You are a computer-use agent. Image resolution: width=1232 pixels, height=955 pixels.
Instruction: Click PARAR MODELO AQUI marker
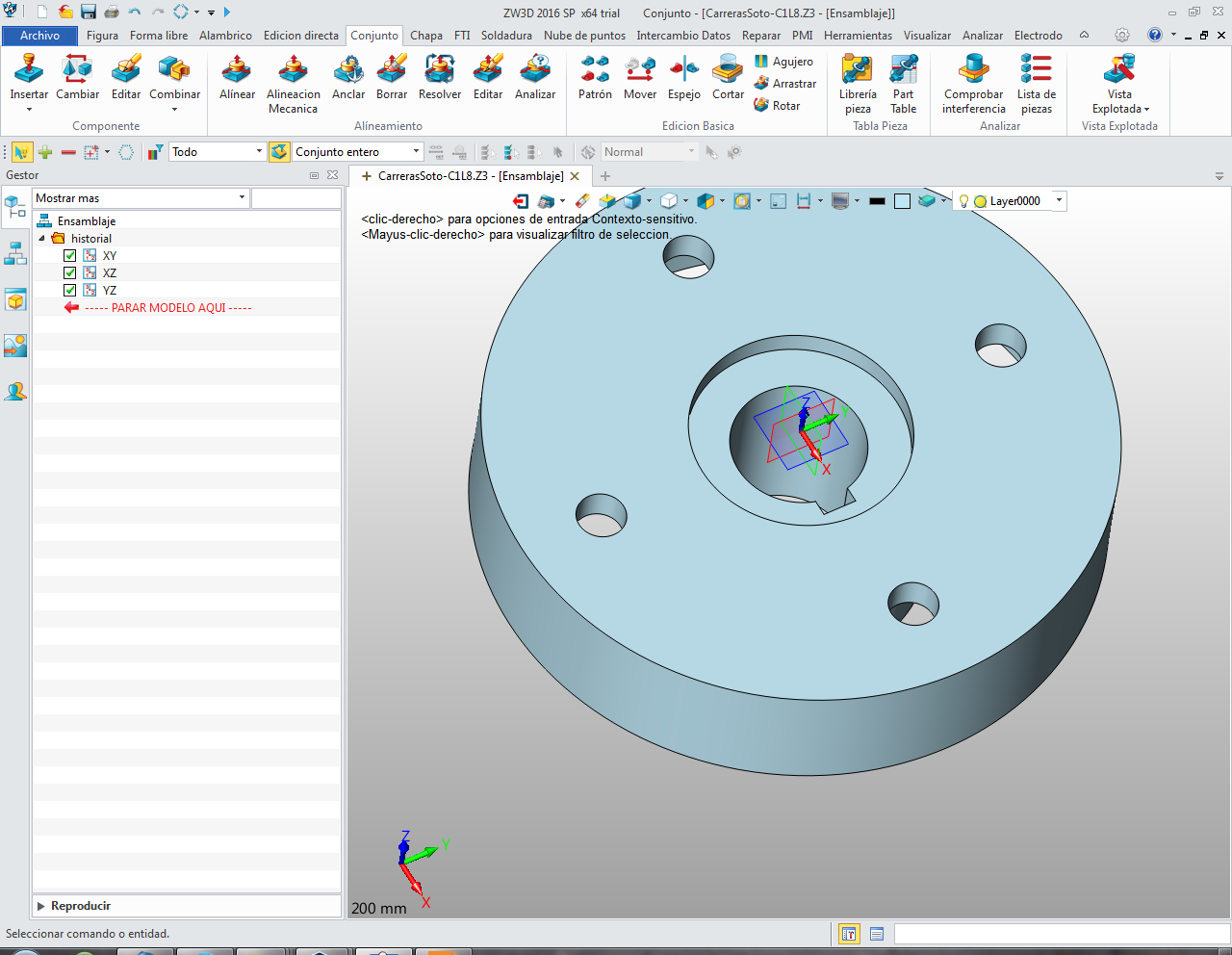coord(167,307)
